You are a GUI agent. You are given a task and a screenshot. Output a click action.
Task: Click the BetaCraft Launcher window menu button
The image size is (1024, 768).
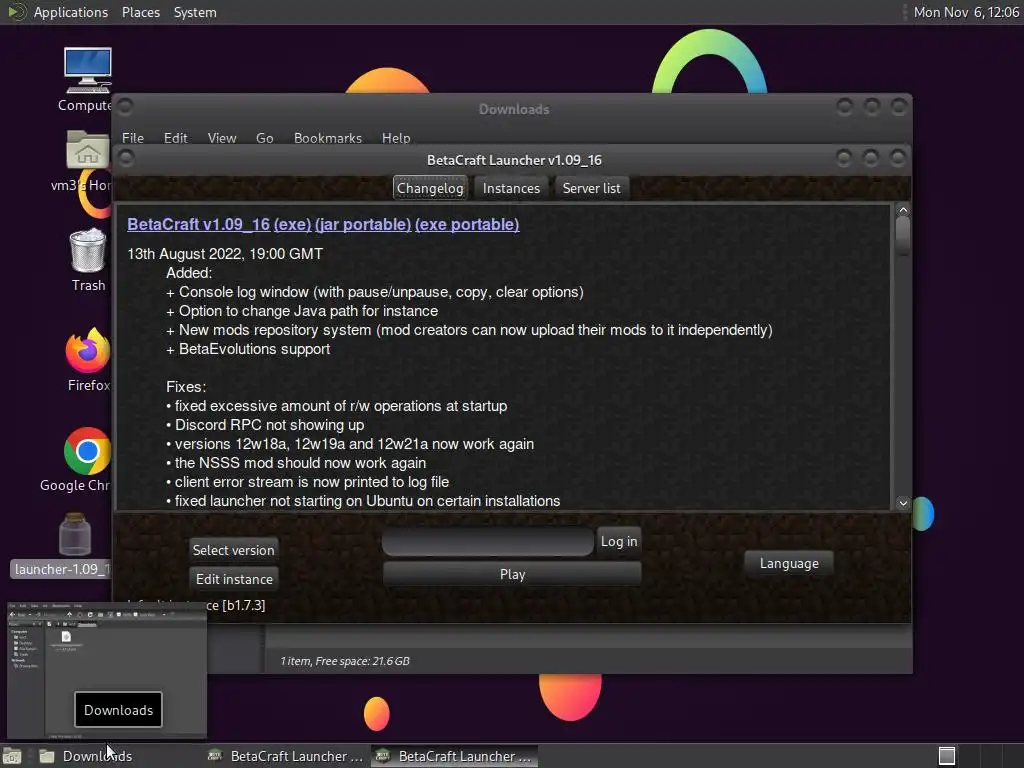[126, 158]
